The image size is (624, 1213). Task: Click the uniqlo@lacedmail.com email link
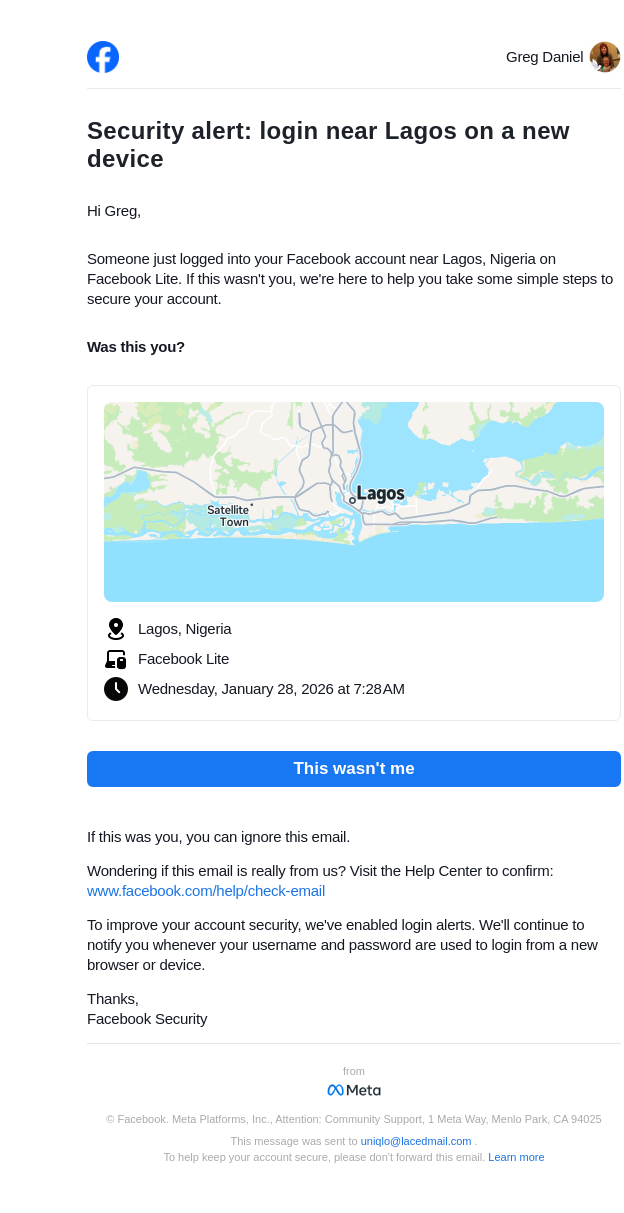click(x=416, y=1141)
